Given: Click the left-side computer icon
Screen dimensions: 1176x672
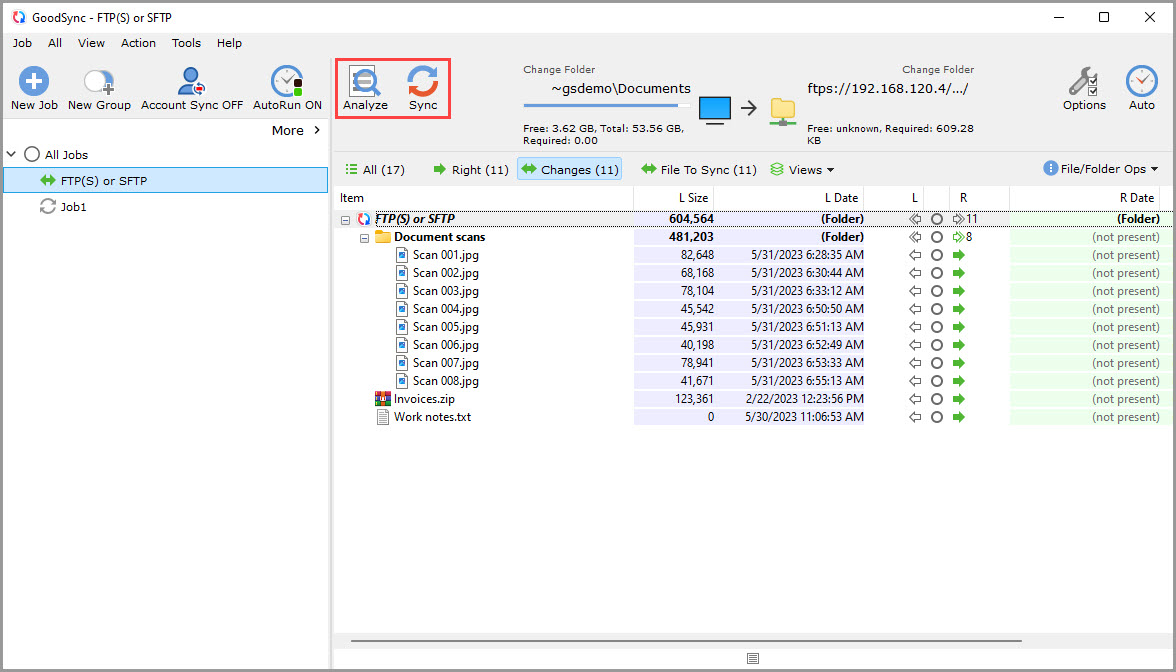Looking at the screenshot, I should click(715, 109).
